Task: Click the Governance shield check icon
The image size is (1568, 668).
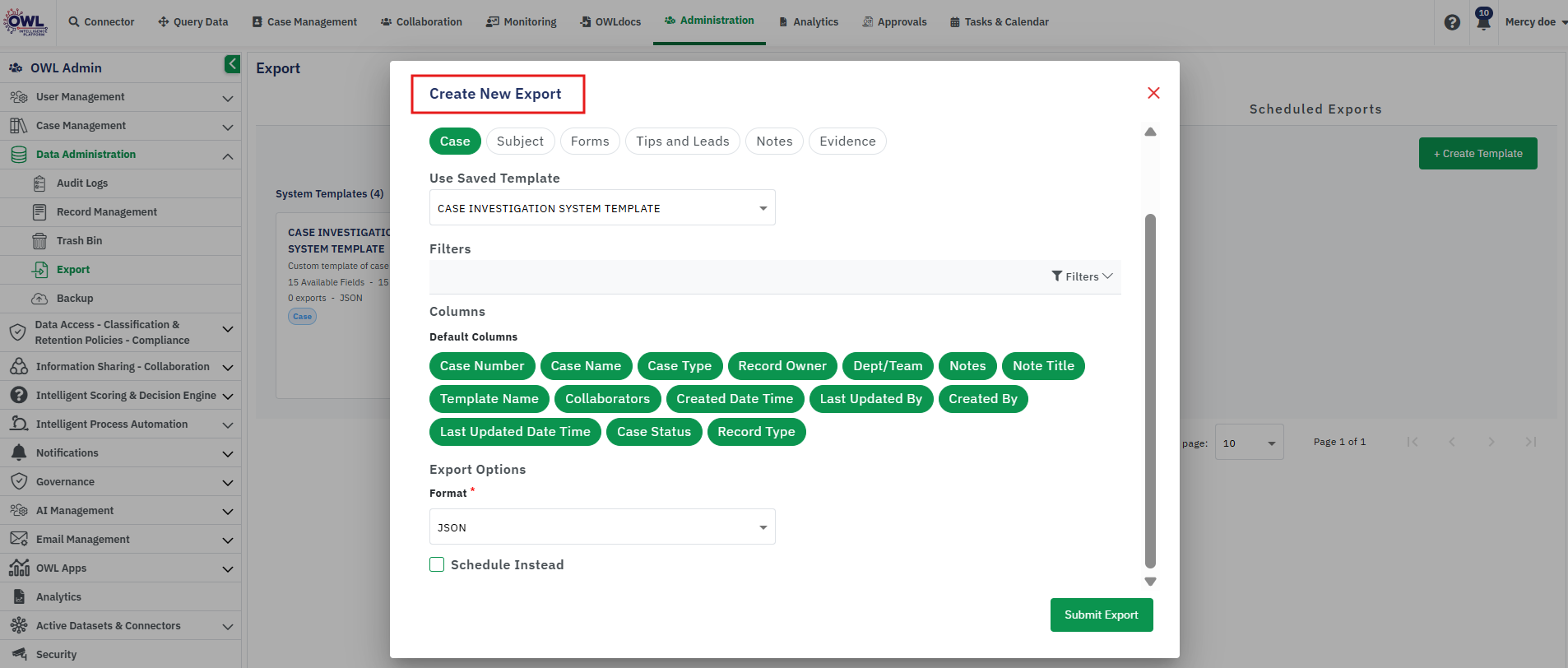Action: coord(19,482)
